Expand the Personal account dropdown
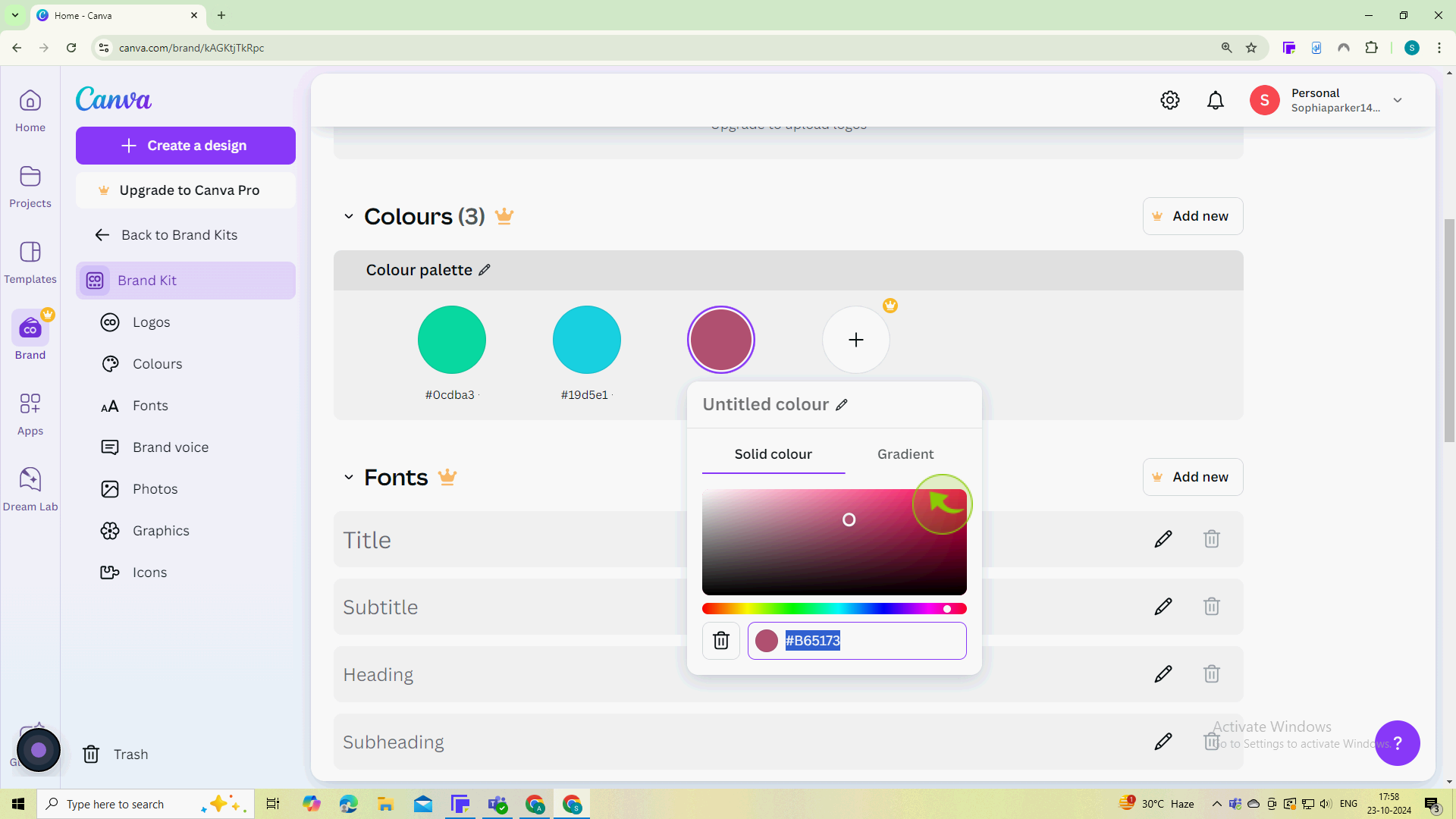This screenshot has height=819, width=1456. pyautogui.click(x=1401, y=100)
